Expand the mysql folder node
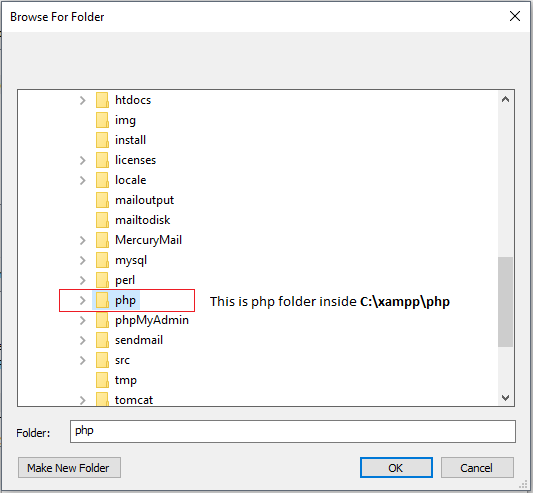533x493 pixels. pyautogui.click(x=83, y=260)
